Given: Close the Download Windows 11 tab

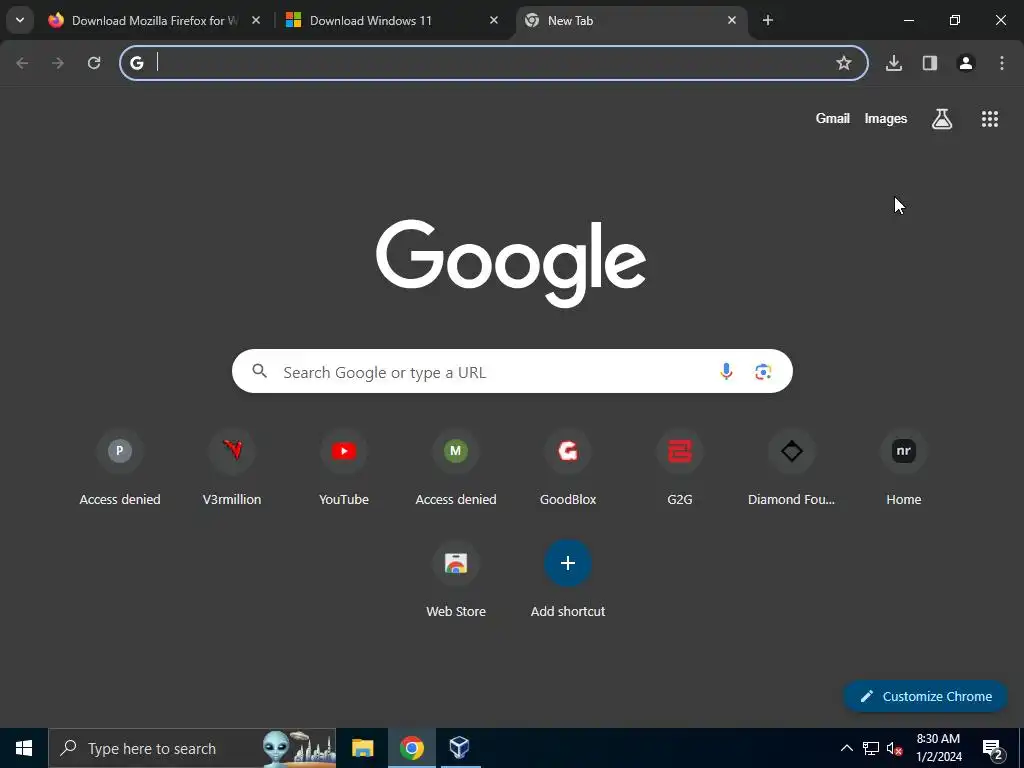Looking at the screenshot, I should click(x=494, y=20).
